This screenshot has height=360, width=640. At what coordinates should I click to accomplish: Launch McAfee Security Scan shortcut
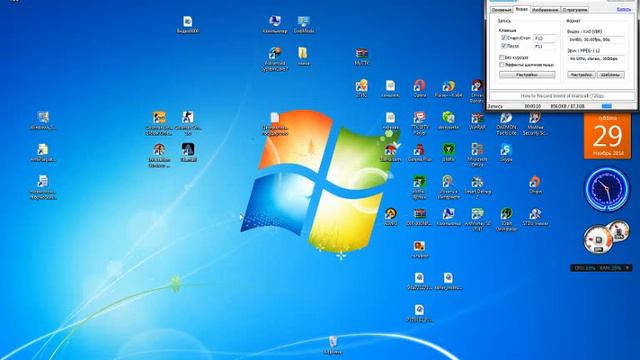pyautogui.click(x=535, y=123)
